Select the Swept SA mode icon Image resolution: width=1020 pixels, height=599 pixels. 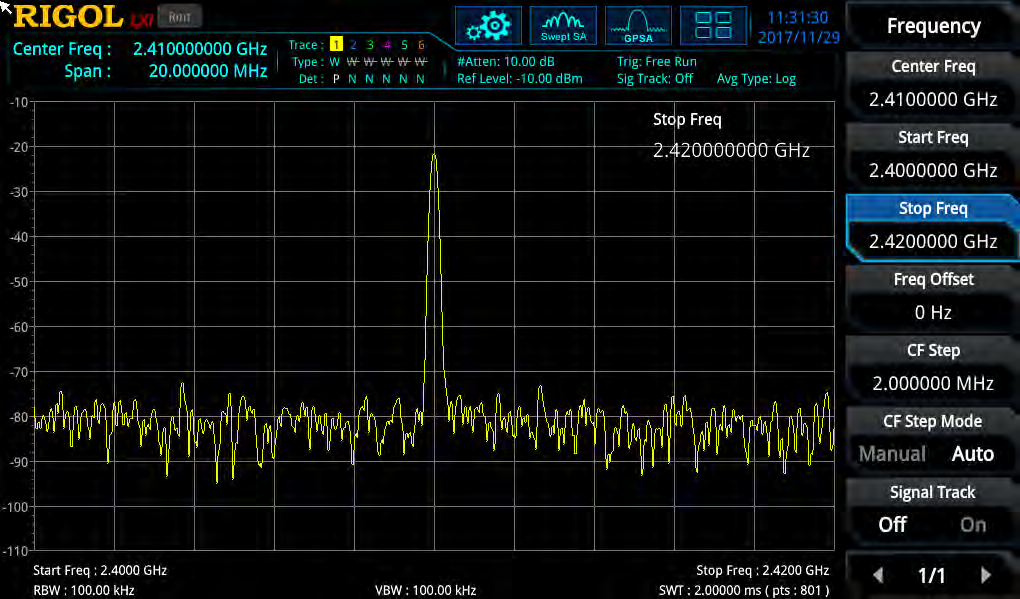(x=563, y=25)
